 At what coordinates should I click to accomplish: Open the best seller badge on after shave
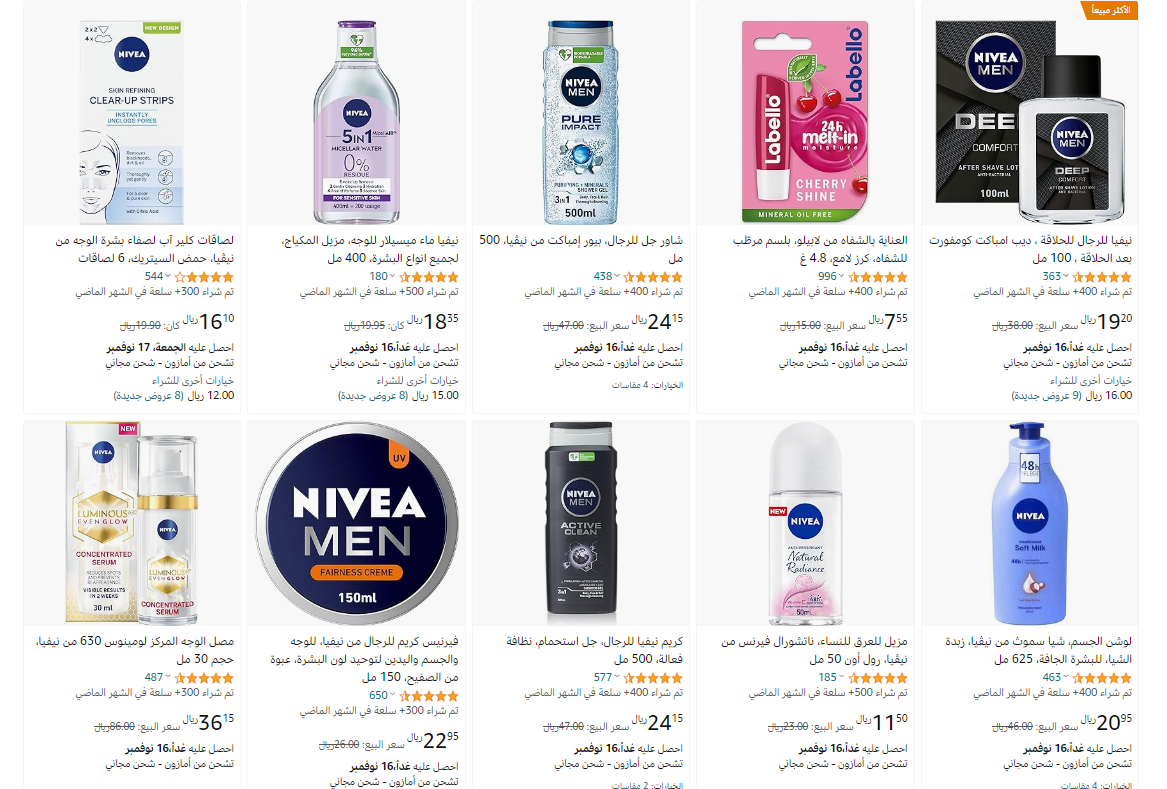pyautogui.click(x=1110, y=10)
